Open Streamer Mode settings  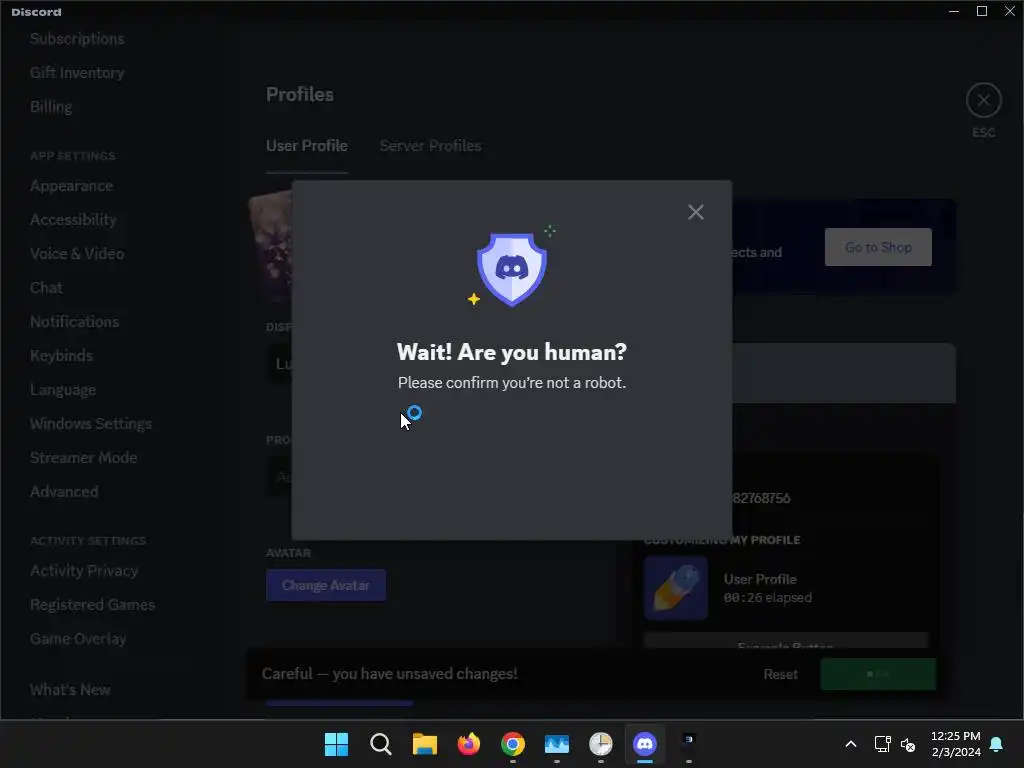point(84,458)
